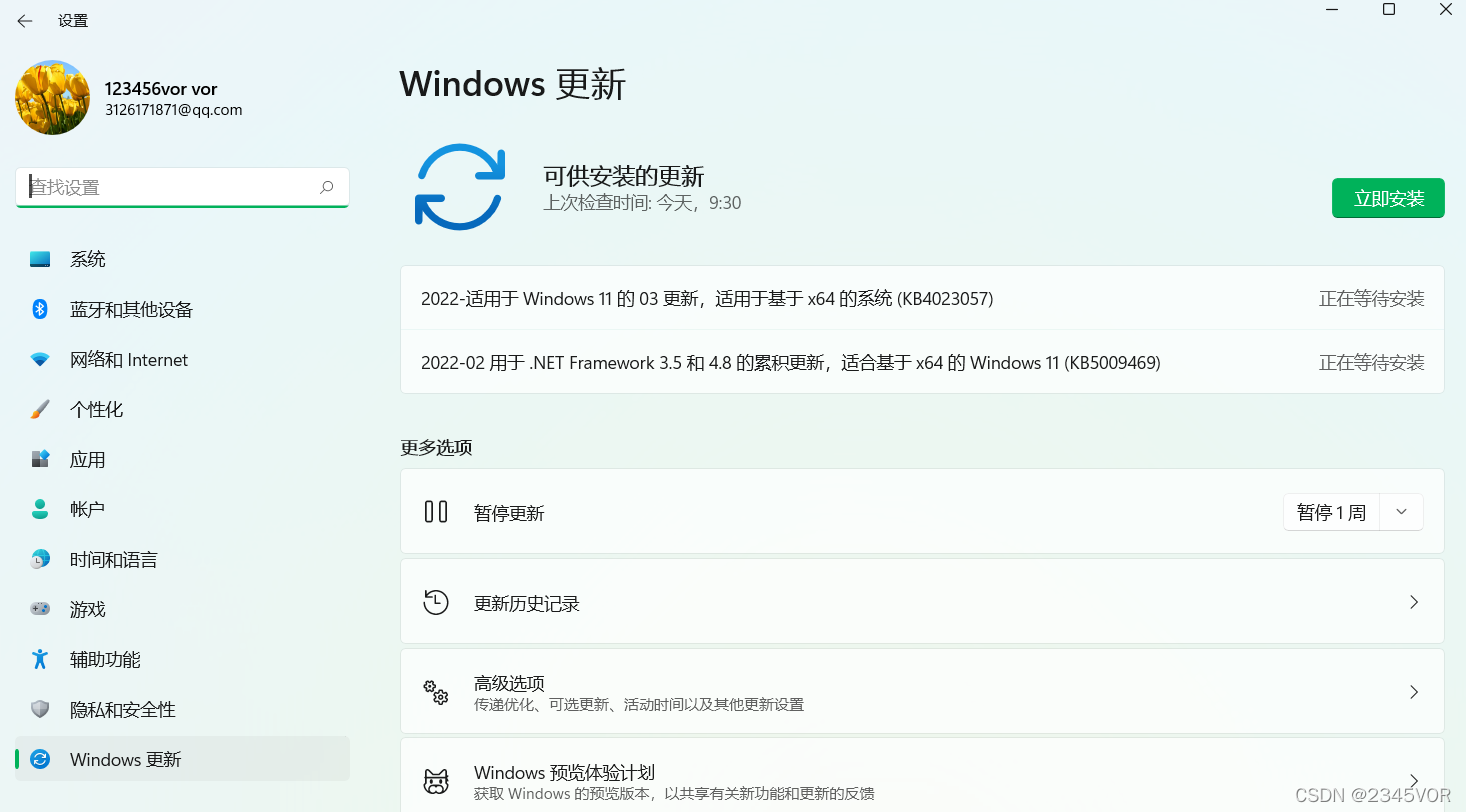
Task: Click the KB4023057 update entry text
Action: coord(707,298)
